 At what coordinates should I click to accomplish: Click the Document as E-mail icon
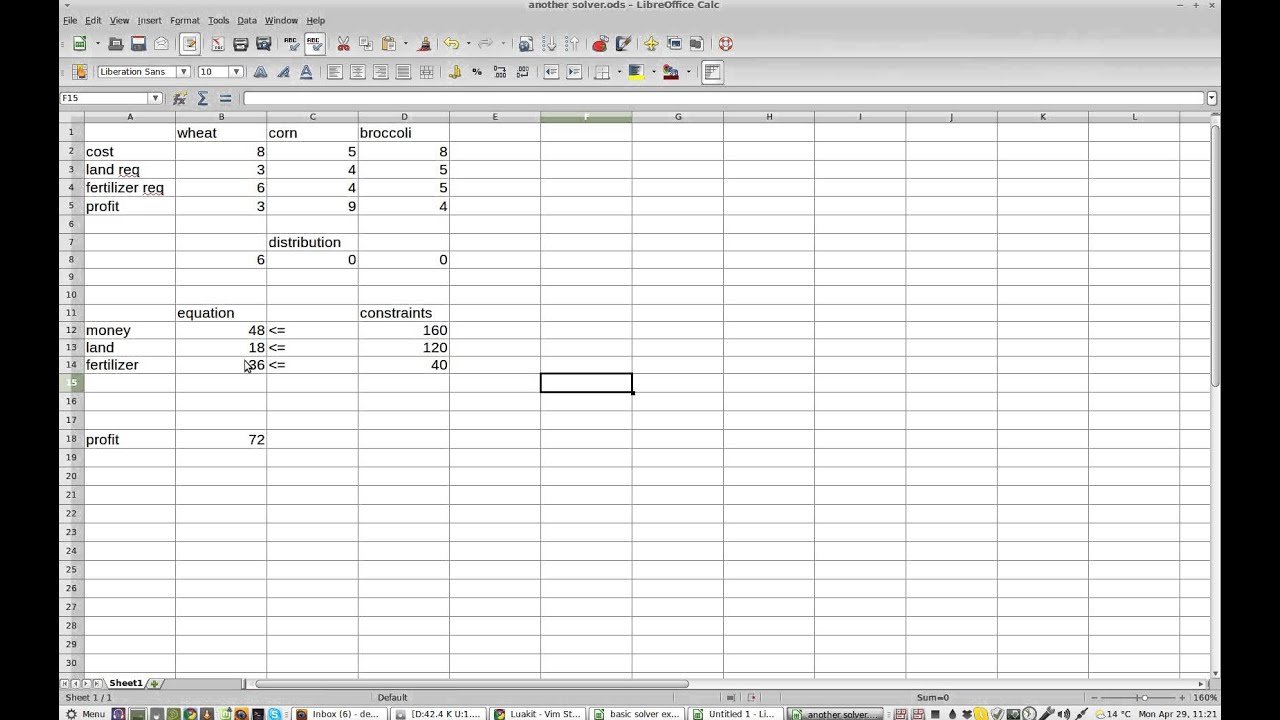pyautogui.click(x=161, y=44)
